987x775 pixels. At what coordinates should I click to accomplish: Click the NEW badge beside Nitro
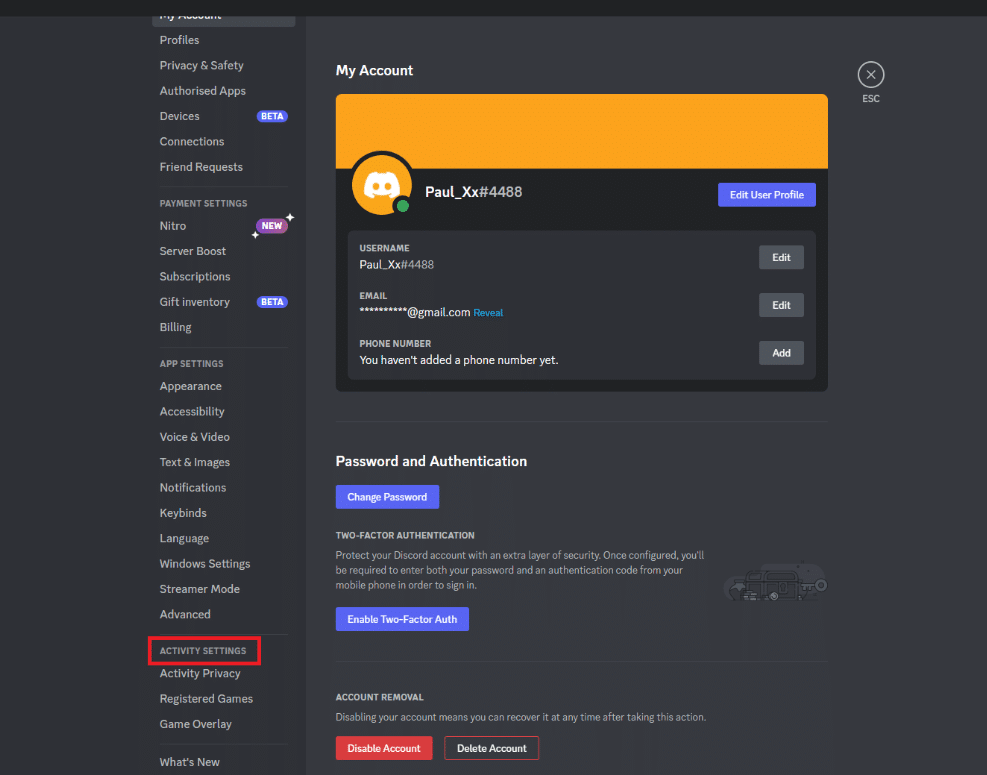click(272, 225)
